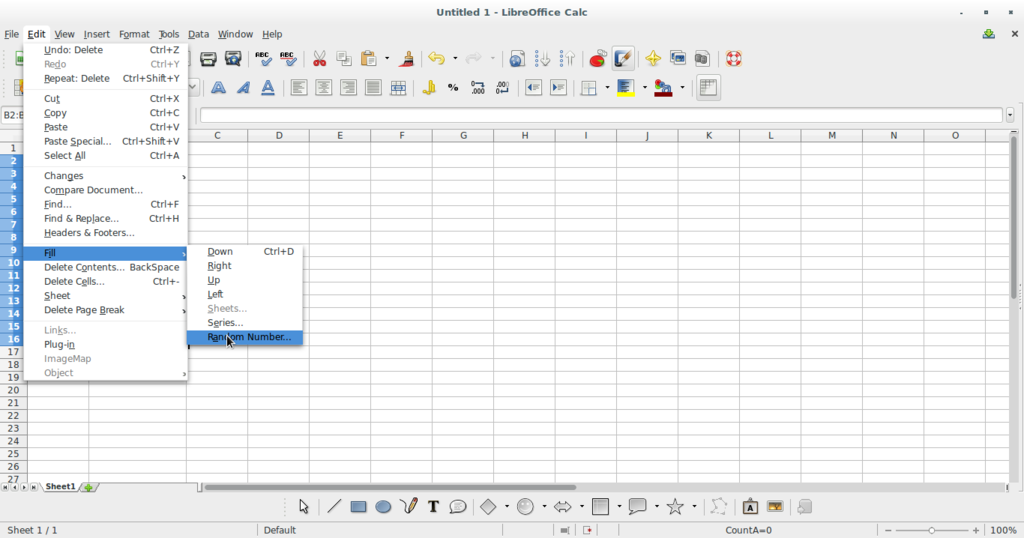The image size is (1024, 538).
Task: Click Delete Contents... entry
Action: coord(105,267)
